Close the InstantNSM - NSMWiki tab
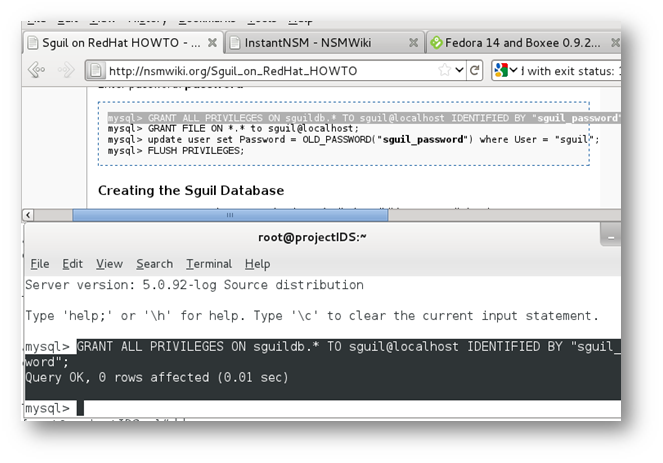The image size is (663, 463). (x=412, y=43)
